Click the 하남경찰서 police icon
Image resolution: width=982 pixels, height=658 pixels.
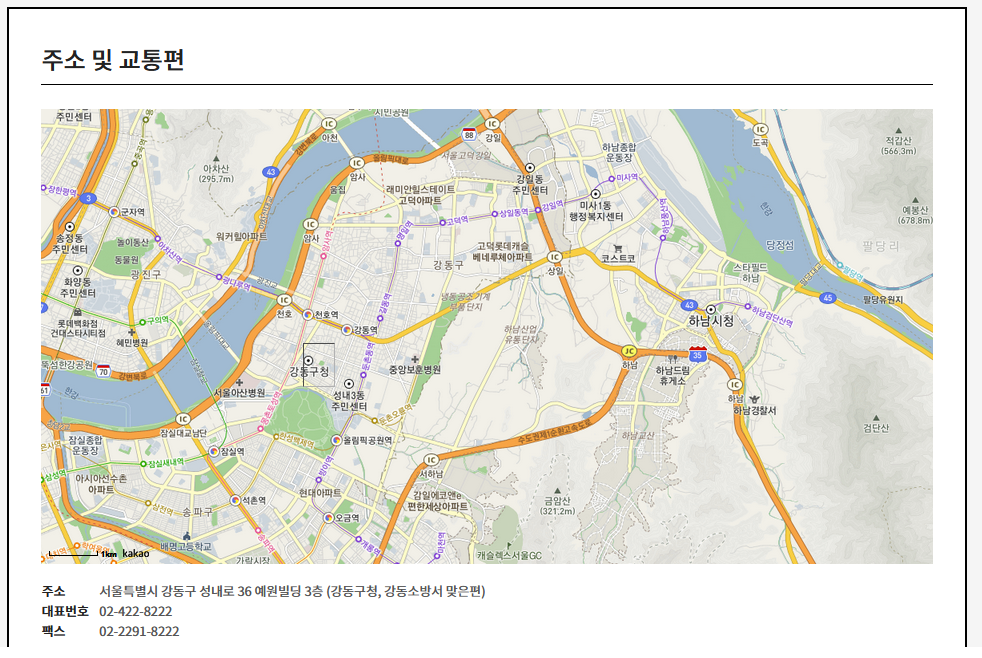click(754, 399)
